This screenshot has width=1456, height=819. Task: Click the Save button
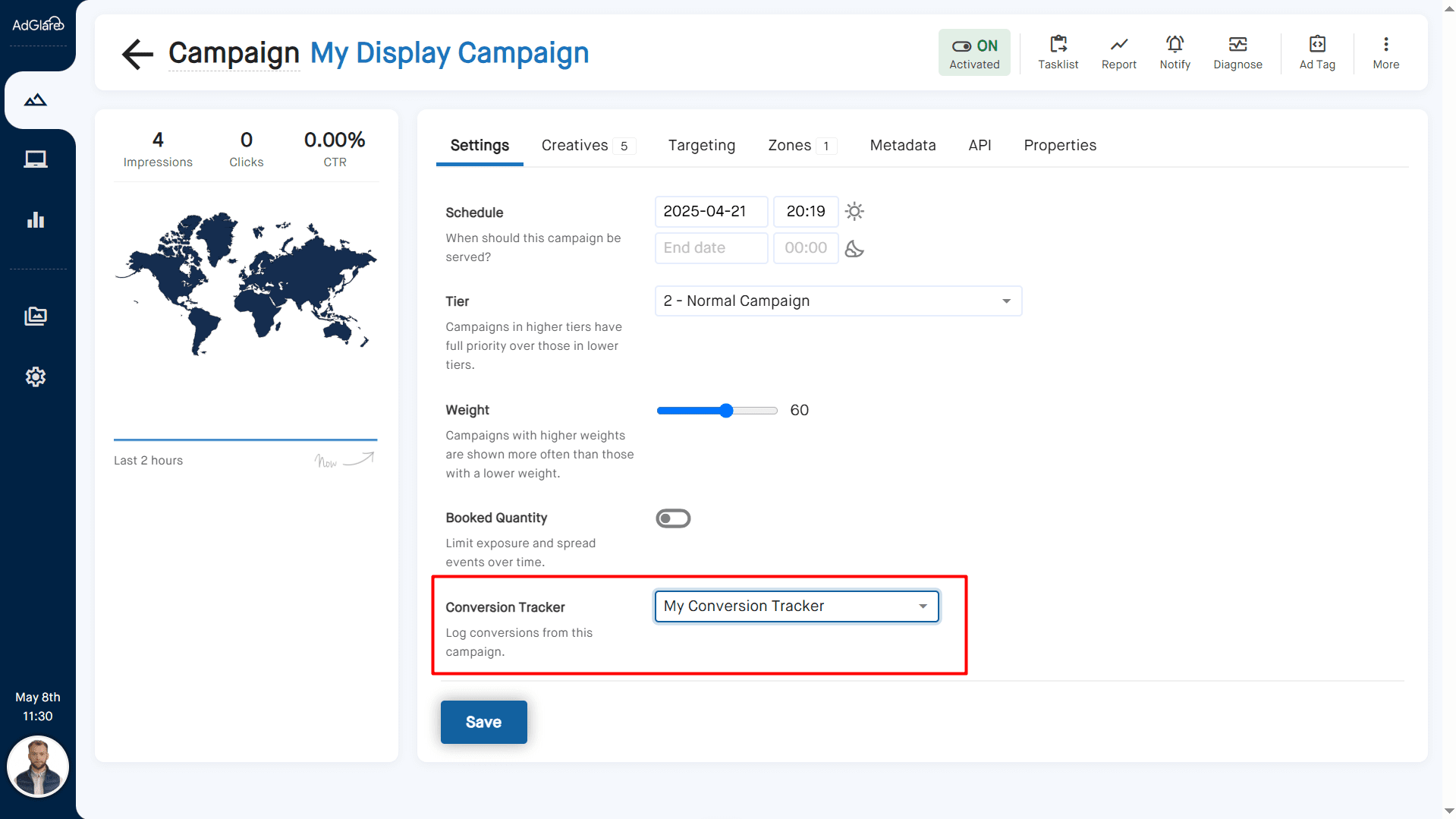click(x=483, y=721)
